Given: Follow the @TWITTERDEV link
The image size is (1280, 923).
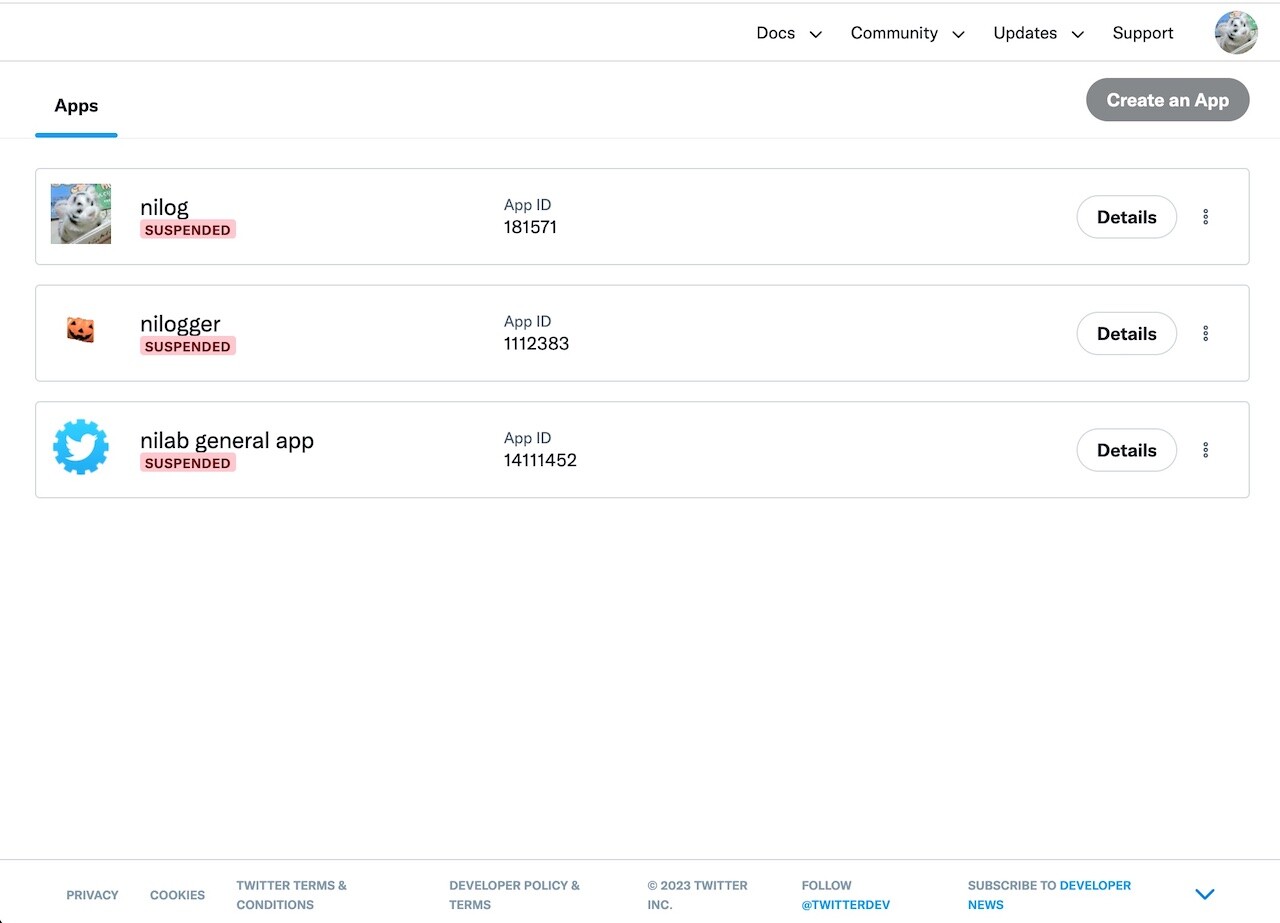Looking at the screenshot, I should [x=845, y=905].
